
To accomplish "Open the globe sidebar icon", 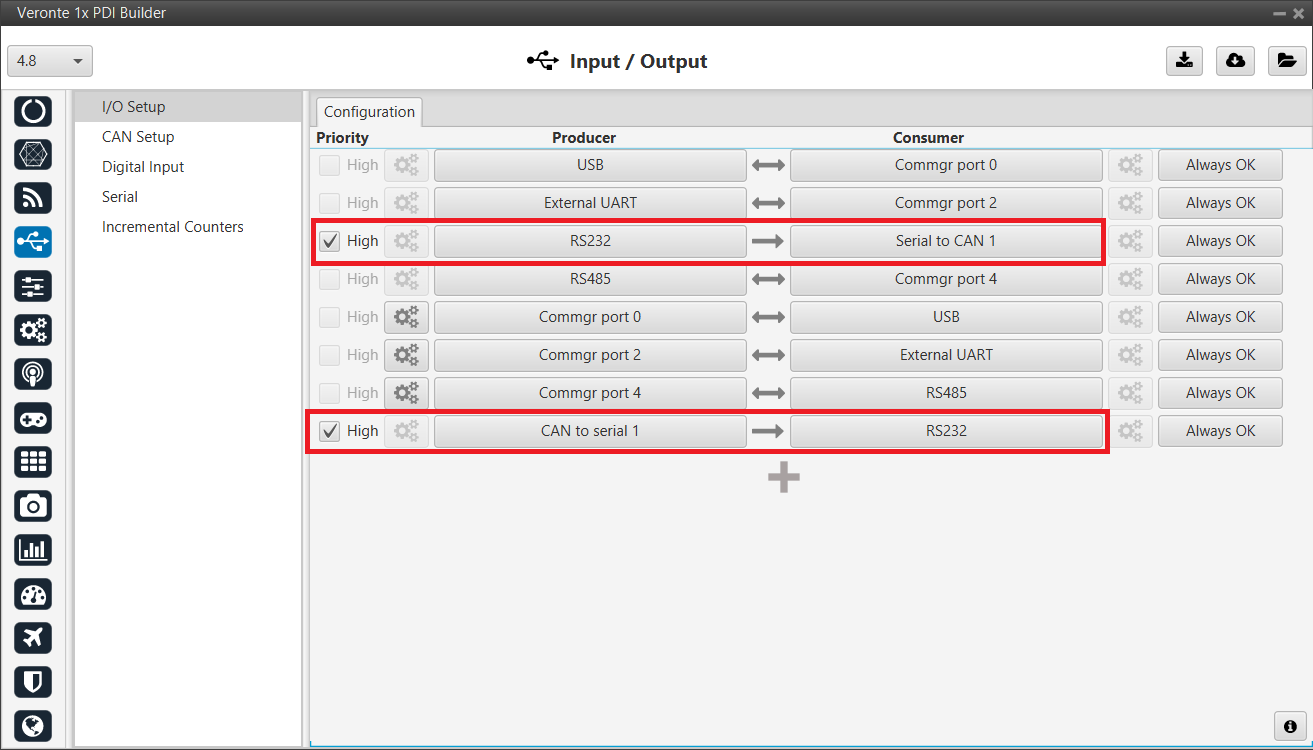I will [33, 726].
